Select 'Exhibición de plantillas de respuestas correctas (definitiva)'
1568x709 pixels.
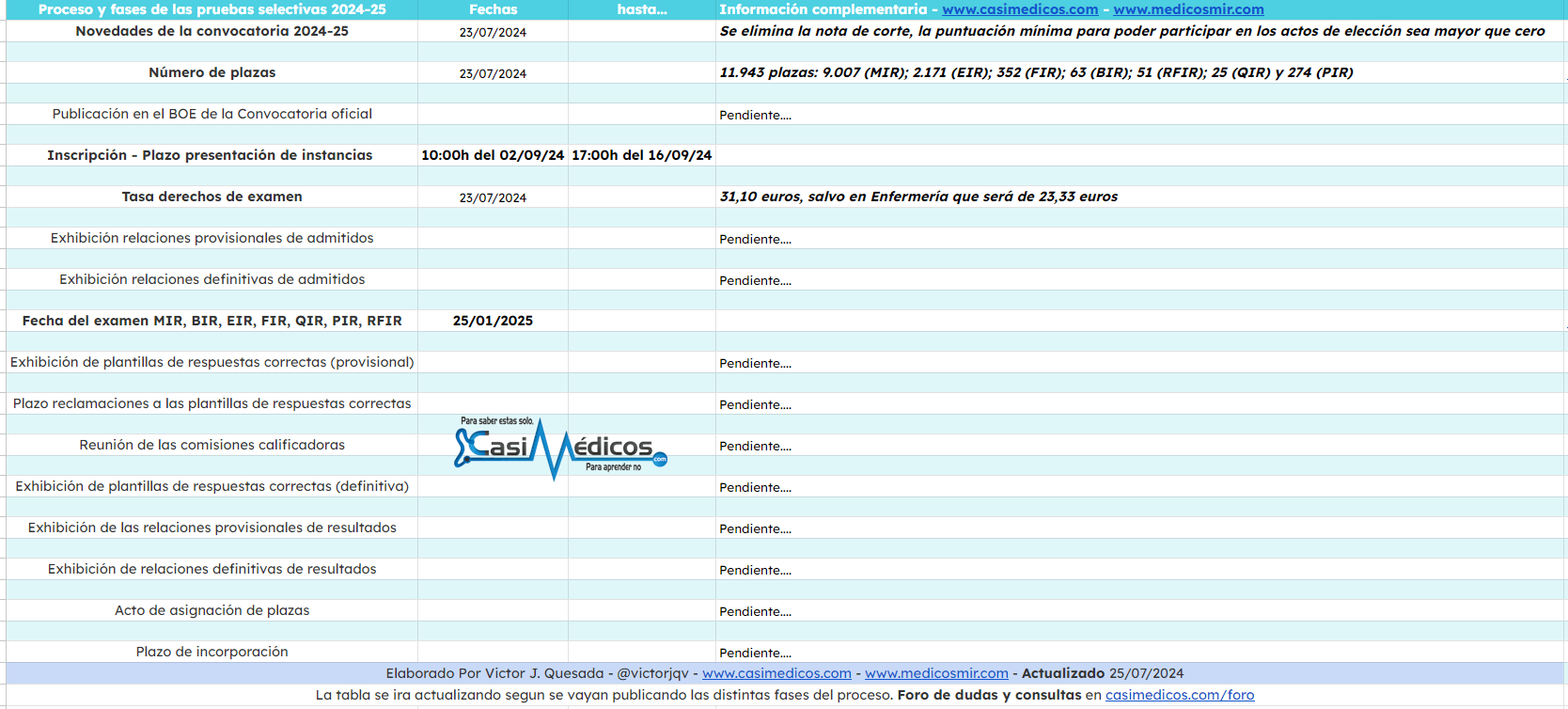tap(212, 486)
